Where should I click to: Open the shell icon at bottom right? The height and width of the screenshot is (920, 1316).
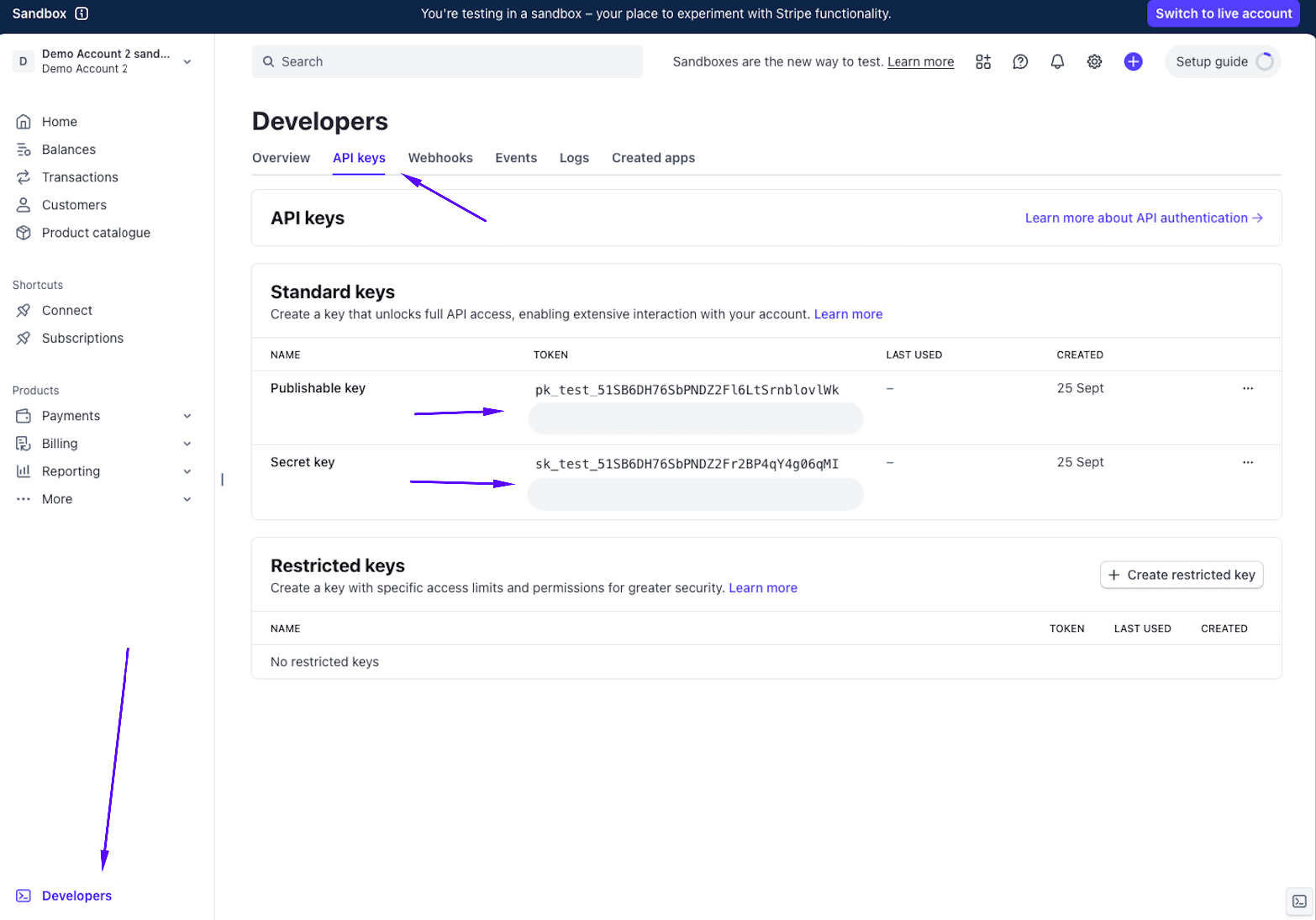(x=1299, y=902)
